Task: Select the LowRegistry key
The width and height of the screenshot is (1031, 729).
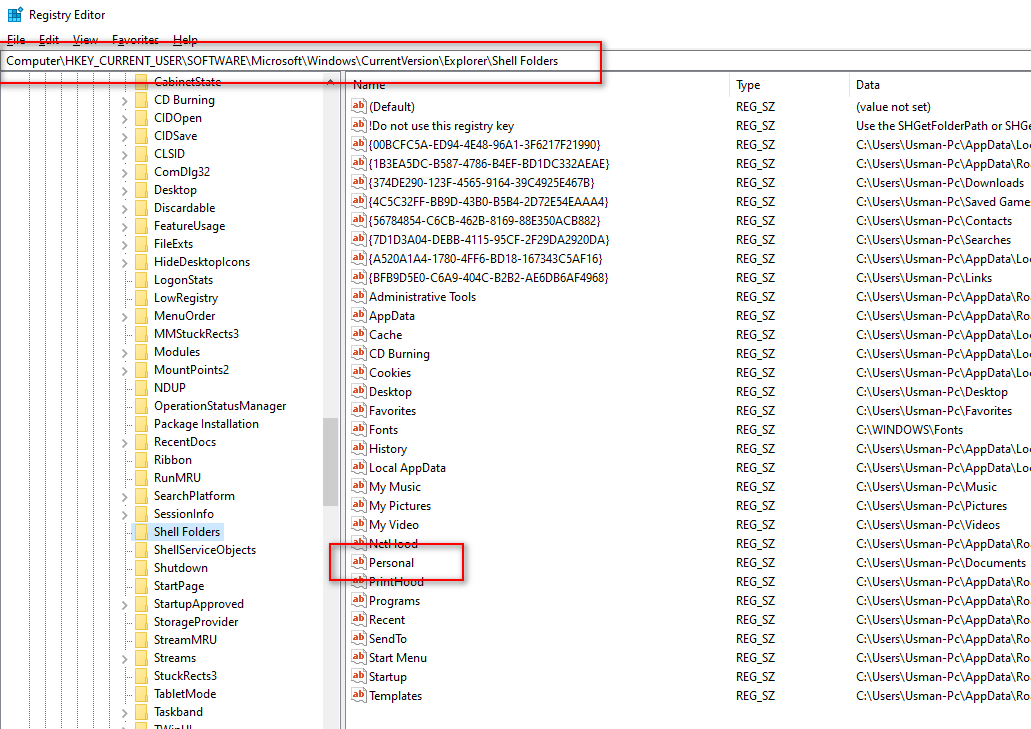Action: coord(185,298)
